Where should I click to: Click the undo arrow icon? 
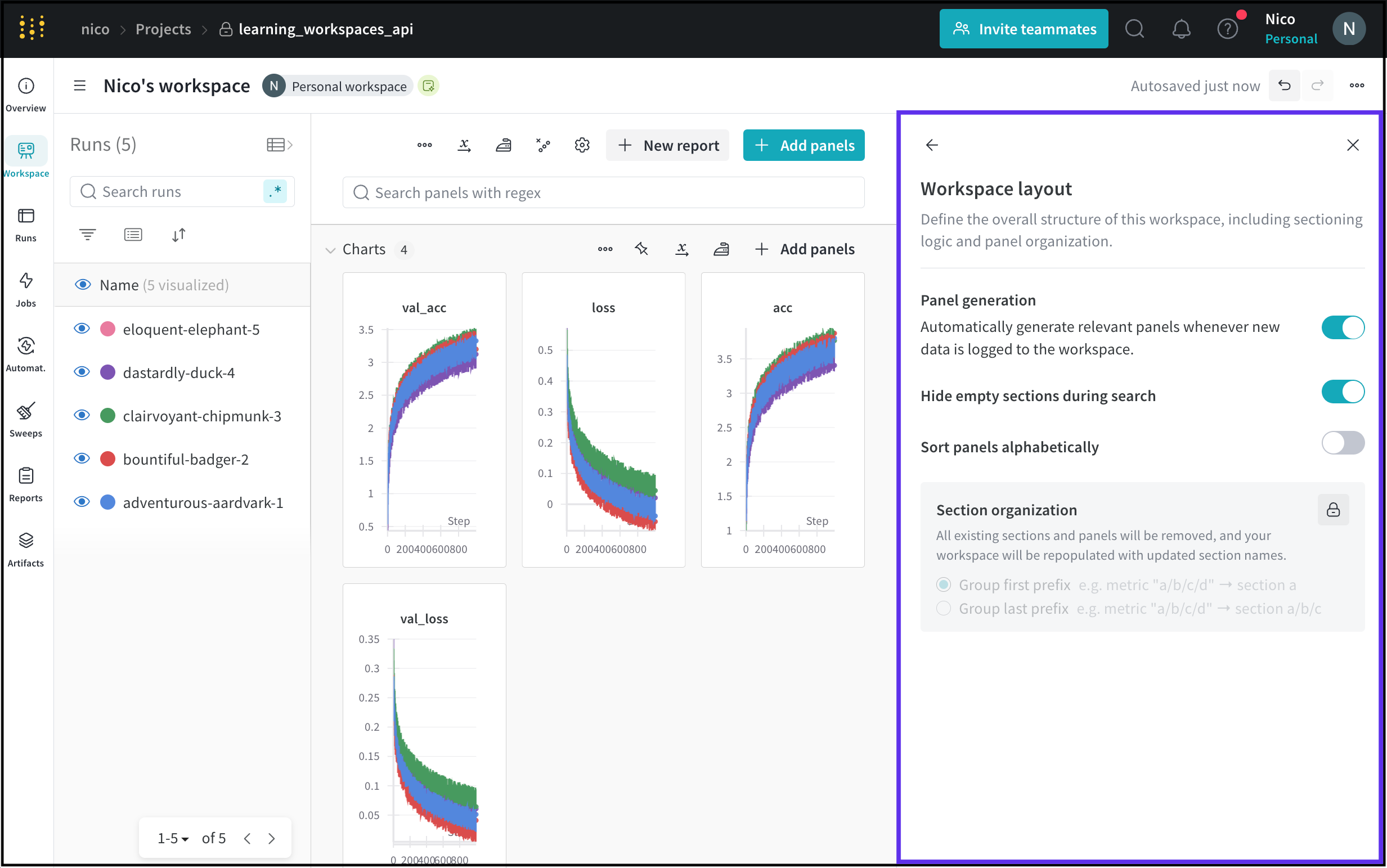click(1284, 86)
